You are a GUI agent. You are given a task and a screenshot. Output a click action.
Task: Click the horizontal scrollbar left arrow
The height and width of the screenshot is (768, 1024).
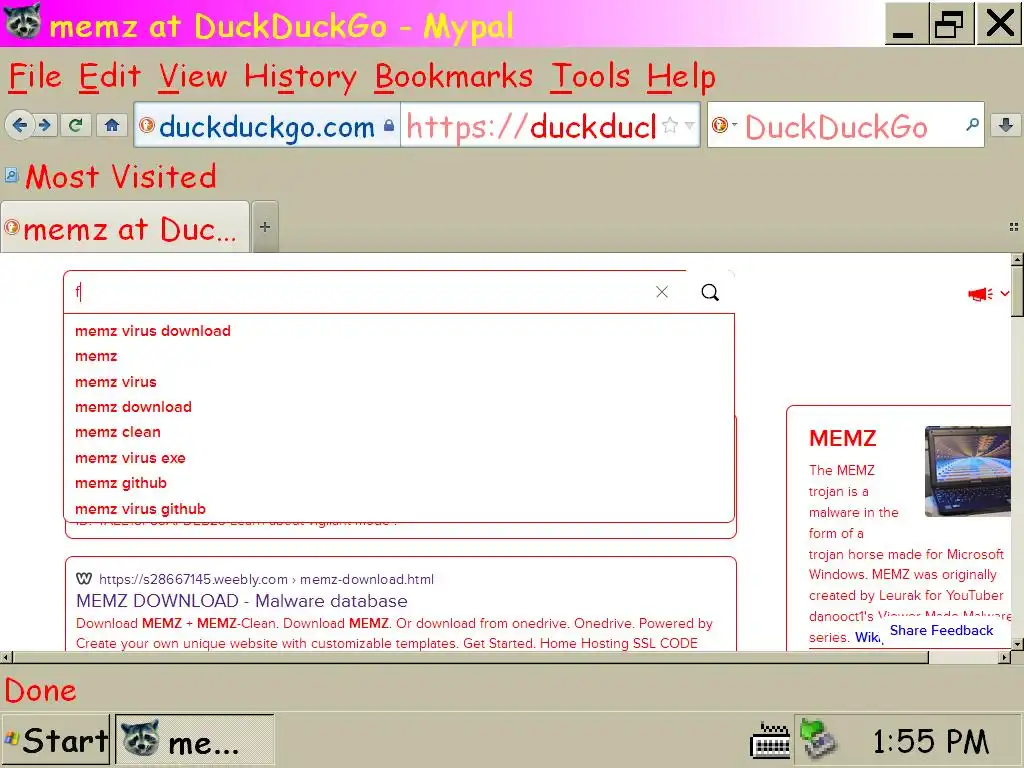[7, 657]
